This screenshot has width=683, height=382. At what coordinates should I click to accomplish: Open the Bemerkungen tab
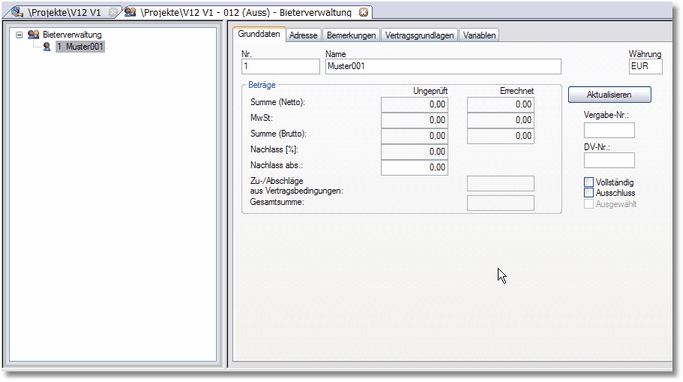point(351,35)
